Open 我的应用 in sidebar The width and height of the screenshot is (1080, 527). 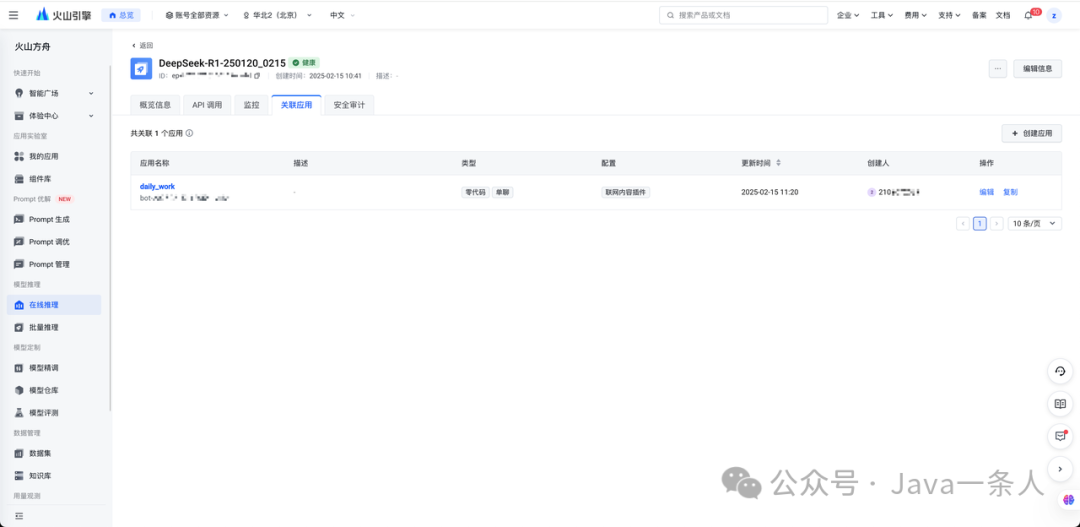click(x=54, y=156)
